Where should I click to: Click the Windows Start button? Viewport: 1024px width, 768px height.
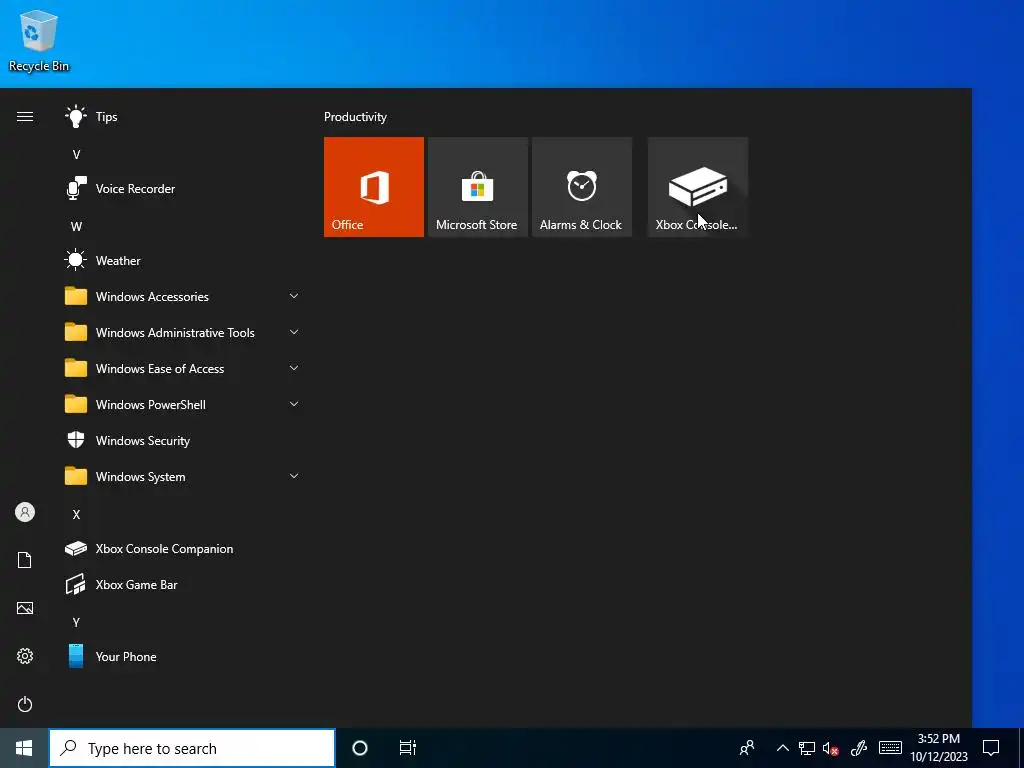24,748
